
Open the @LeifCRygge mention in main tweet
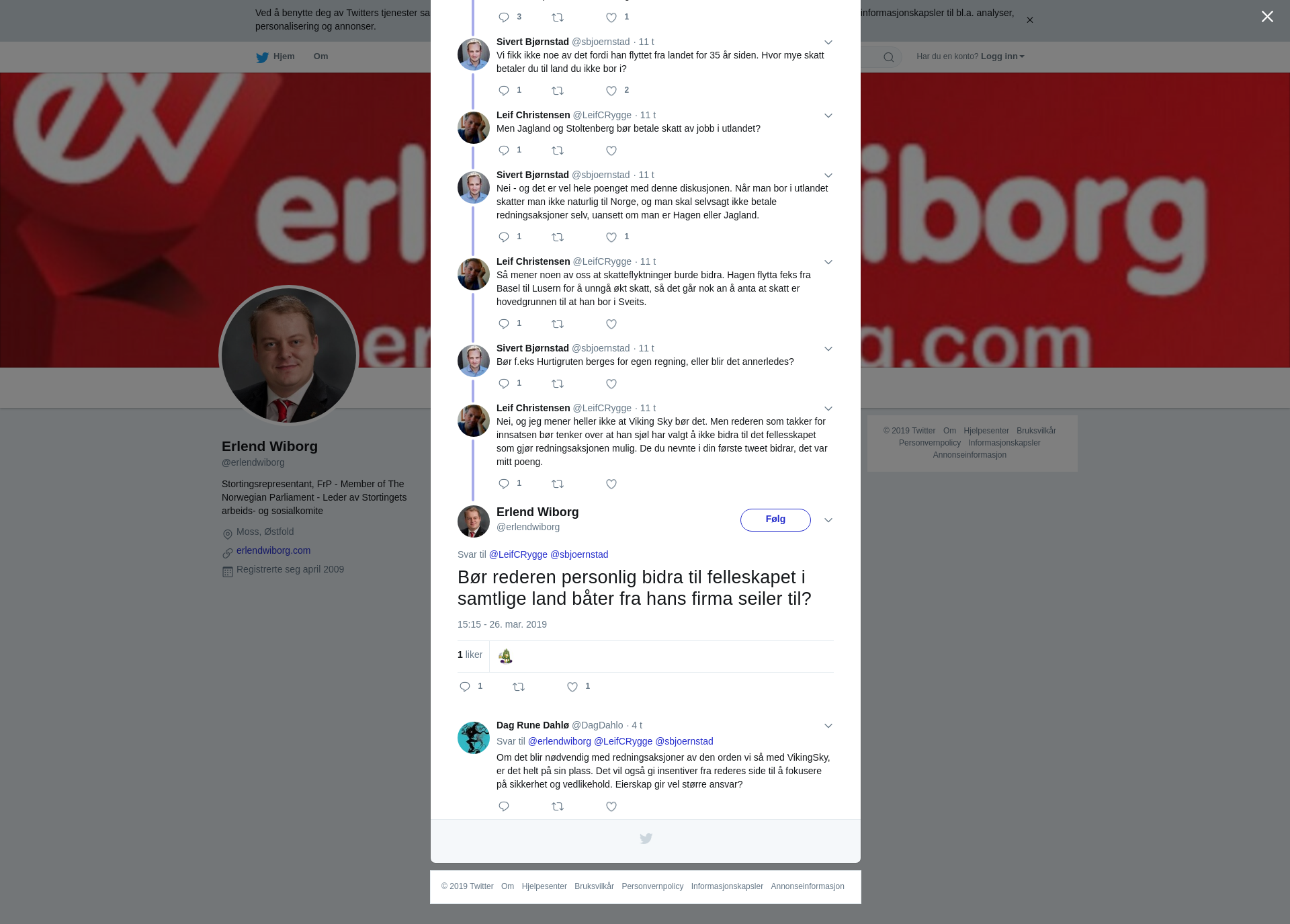point(518,554)
